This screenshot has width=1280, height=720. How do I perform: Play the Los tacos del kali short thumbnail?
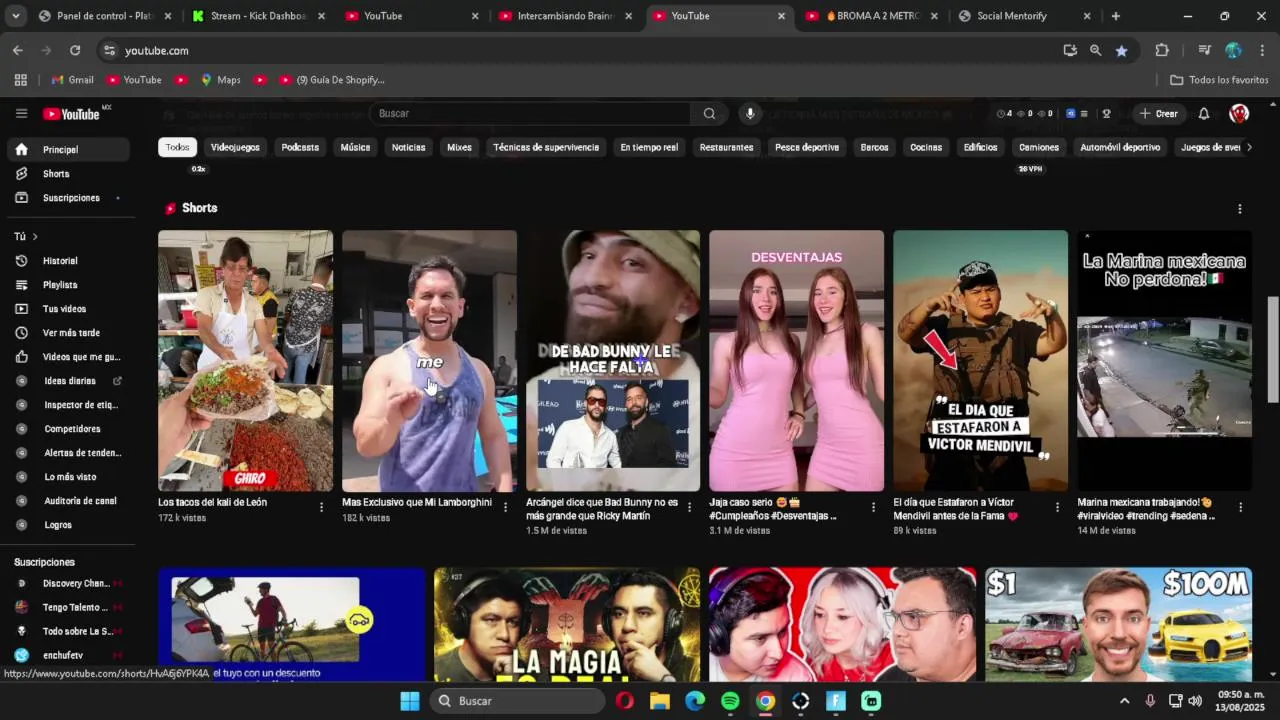[245, 361]
